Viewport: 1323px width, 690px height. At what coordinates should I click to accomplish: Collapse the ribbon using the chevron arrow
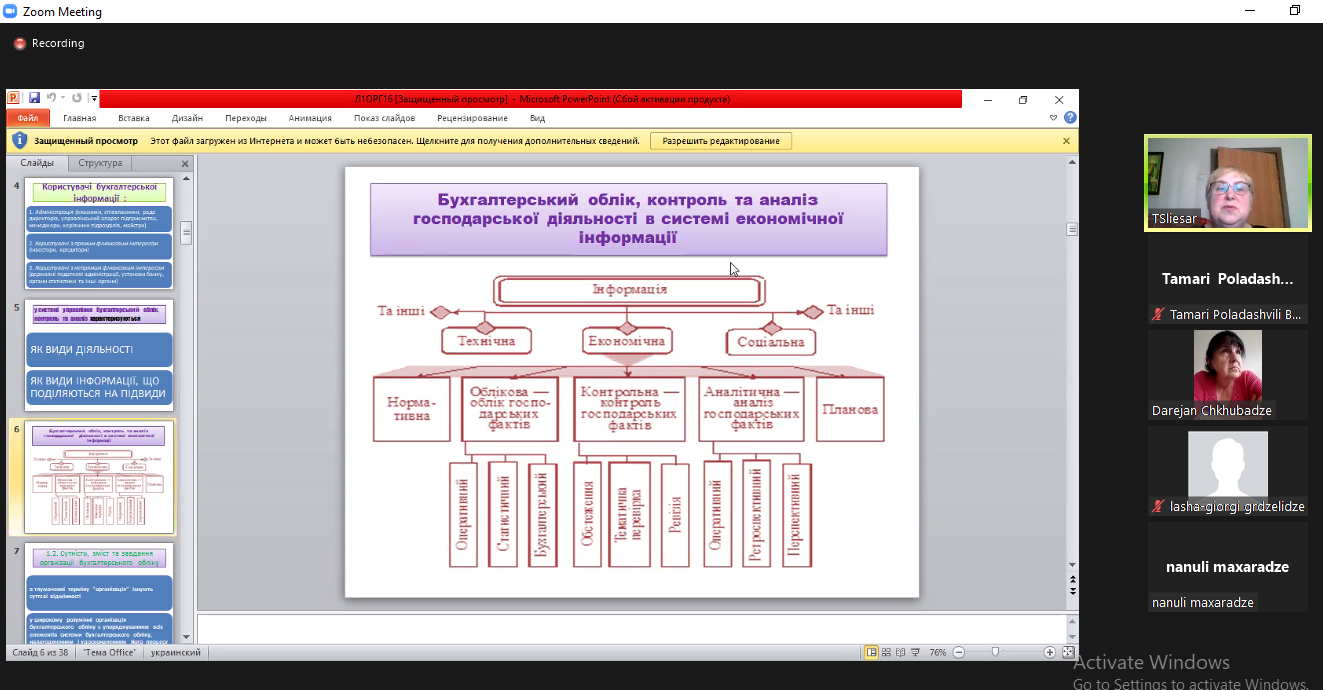click(x=1053, y=118)
